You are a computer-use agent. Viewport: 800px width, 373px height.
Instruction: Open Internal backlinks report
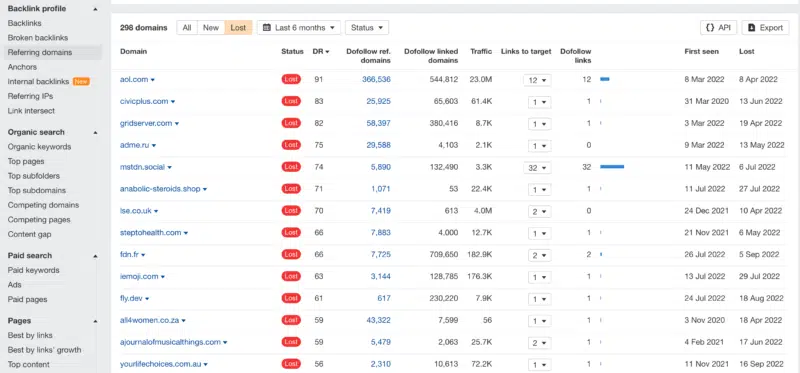coord(38,82)
